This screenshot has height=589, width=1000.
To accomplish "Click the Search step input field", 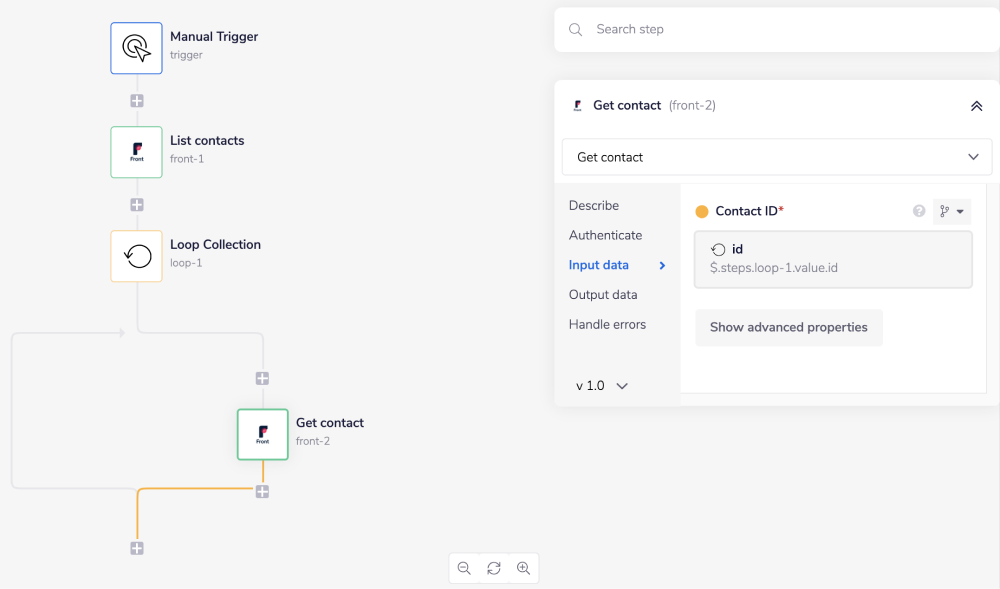I will (x=780, y=30).
